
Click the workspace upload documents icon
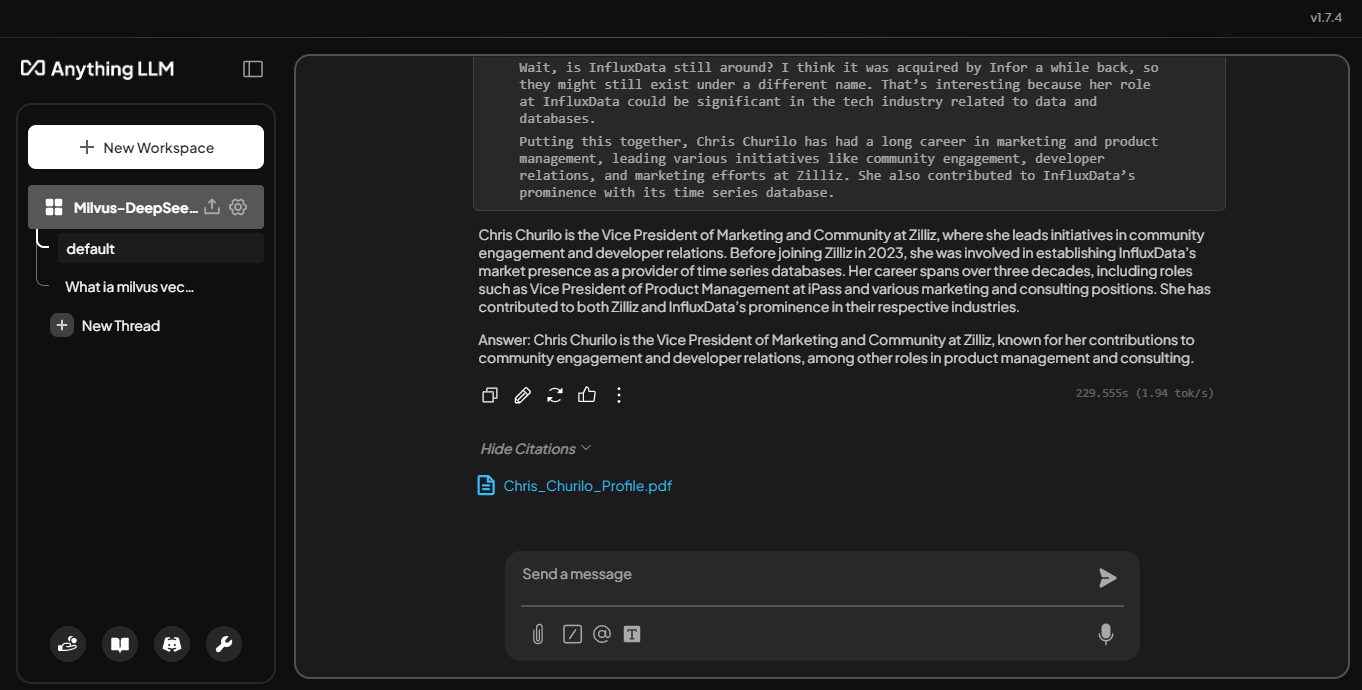click(212, 207)
